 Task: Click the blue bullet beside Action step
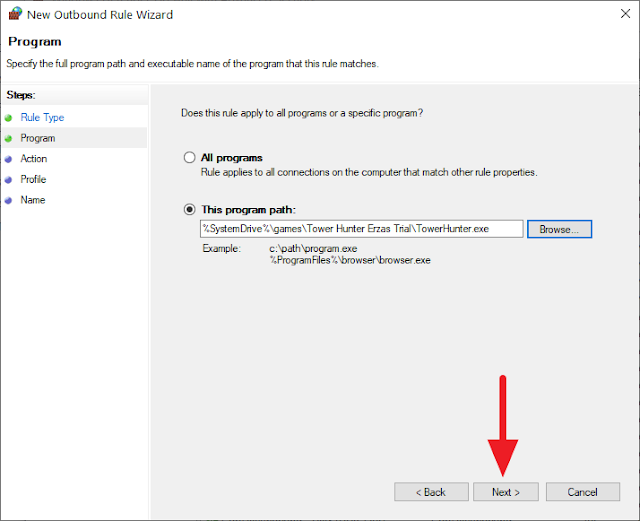point(8,159)
